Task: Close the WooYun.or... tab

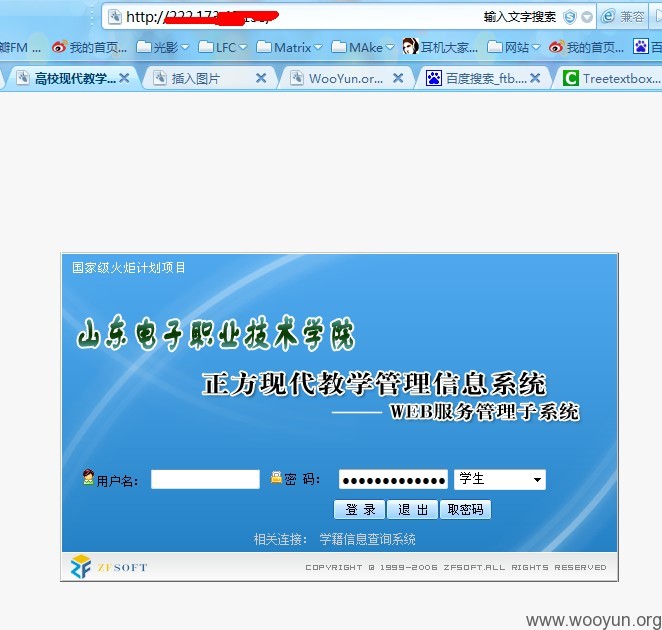Action: [398, 78]
